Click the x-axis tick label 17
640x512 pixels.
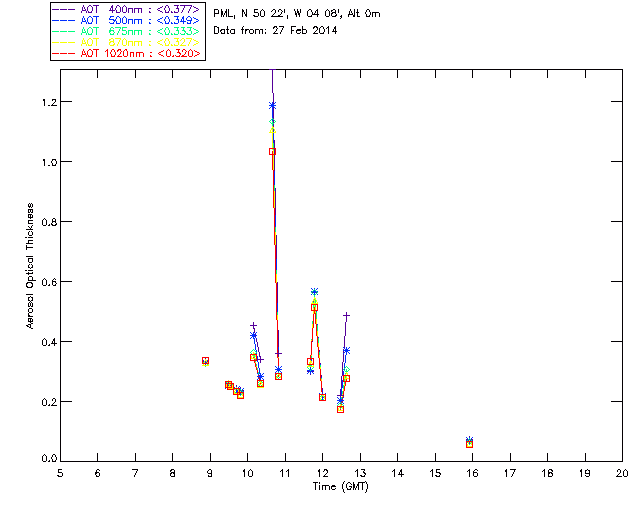pos(510,473)
